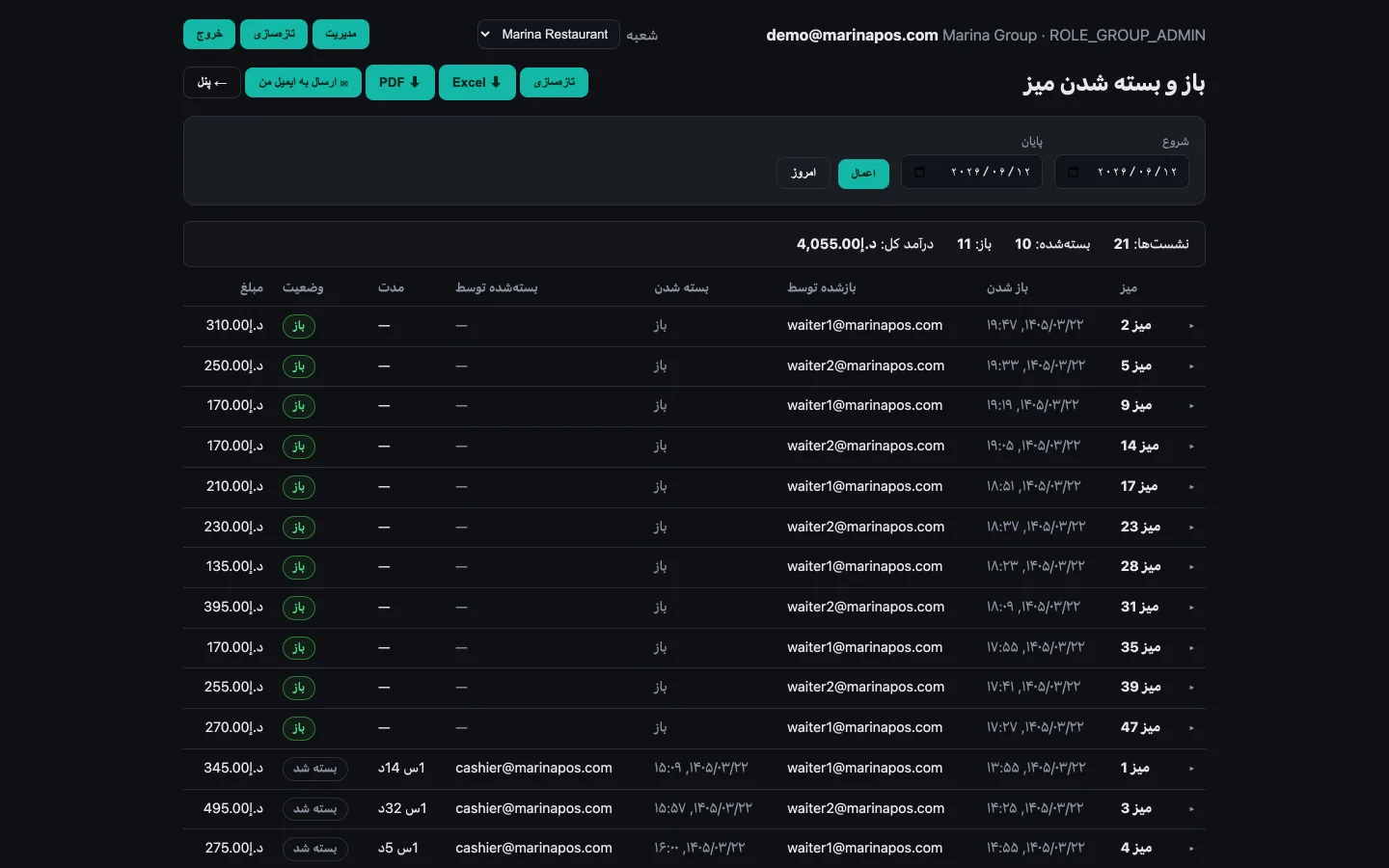The image size is (1389, 868).
Task: Expand the Table 14 row details
Action: point(1191,447)
